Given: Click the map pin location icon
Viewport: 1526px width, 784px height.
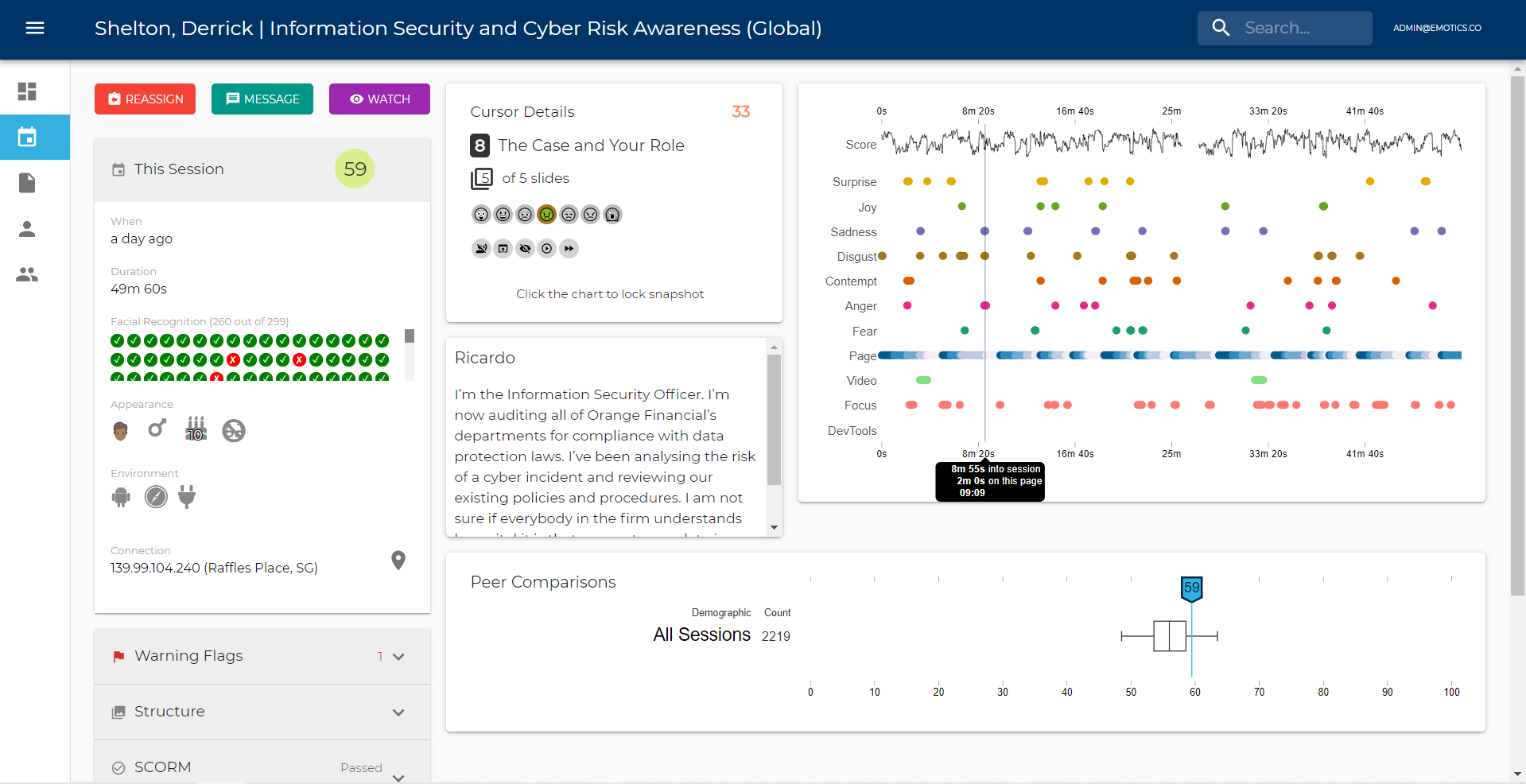Looking at the screenshot, I should [398, 561].
